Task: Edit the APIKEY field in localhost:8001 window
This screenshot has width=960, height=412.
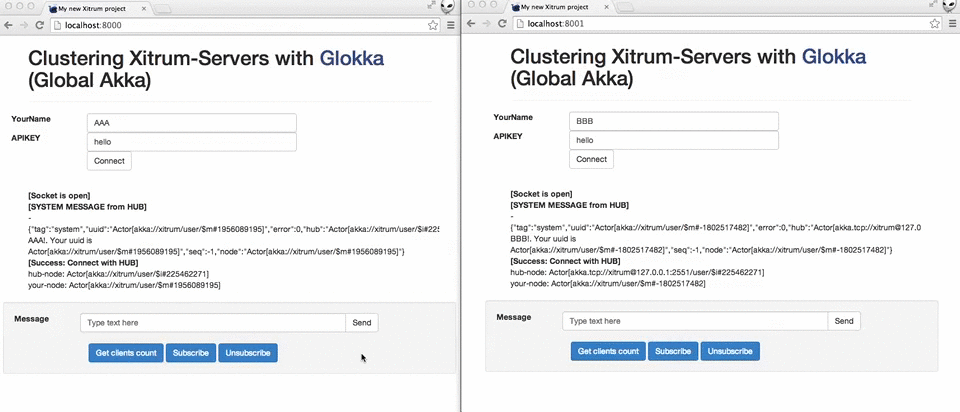Action: 673,140
